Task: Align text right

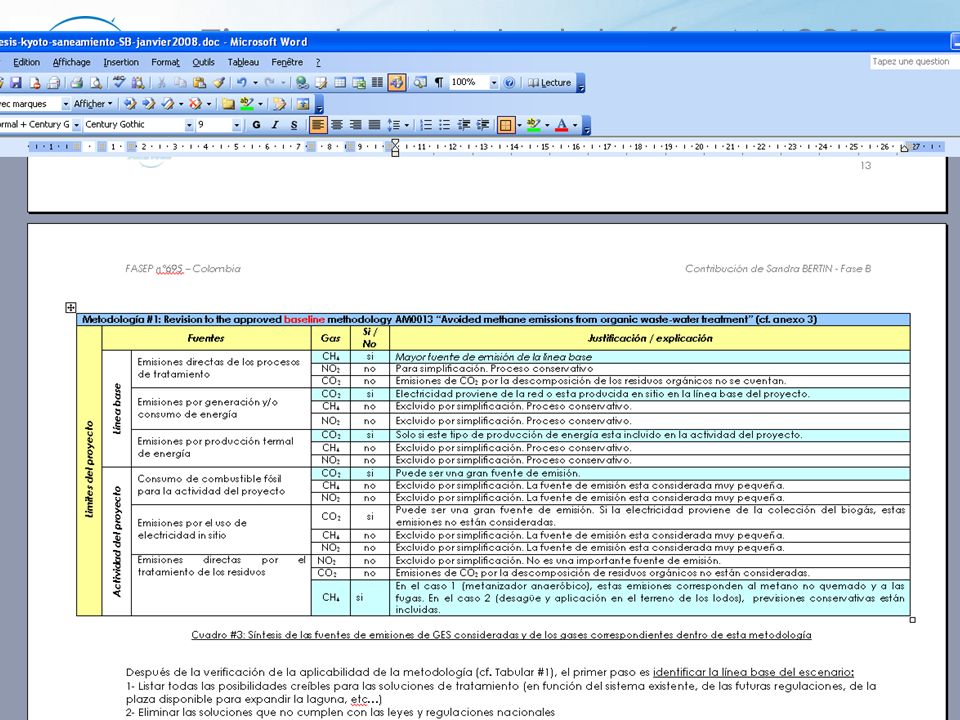Action: [x=356, y=125]
